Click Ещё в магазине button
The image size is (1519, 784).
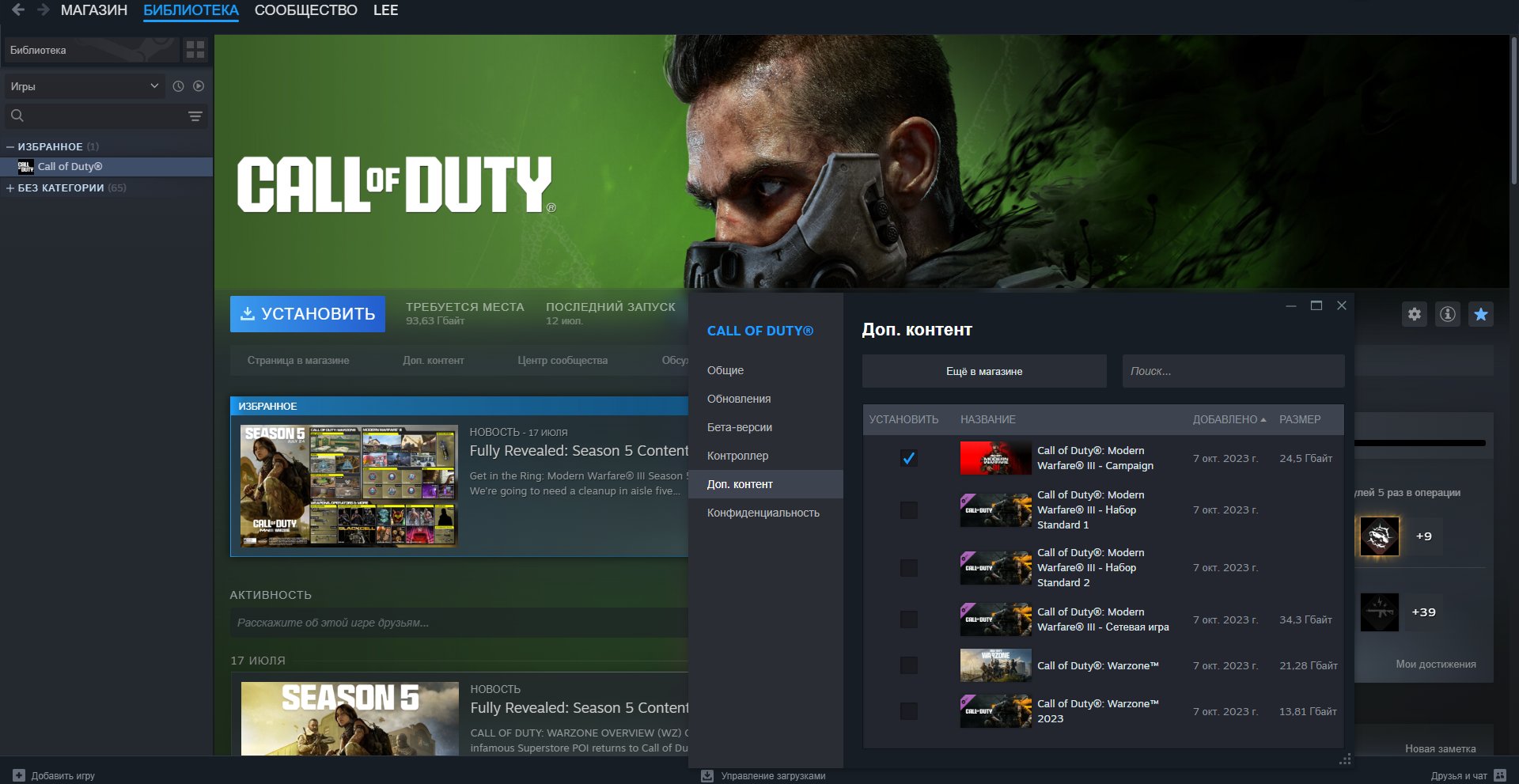(x=984, y=371)
